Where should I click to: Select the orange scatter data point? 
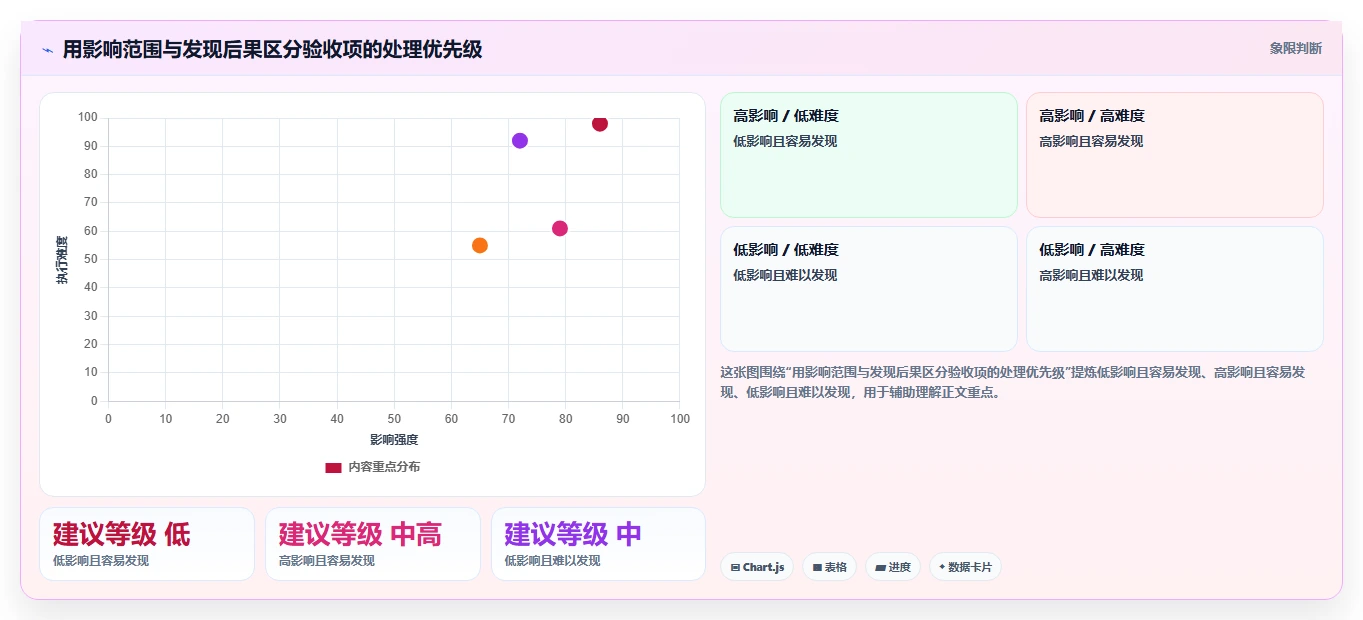[480, 245]
